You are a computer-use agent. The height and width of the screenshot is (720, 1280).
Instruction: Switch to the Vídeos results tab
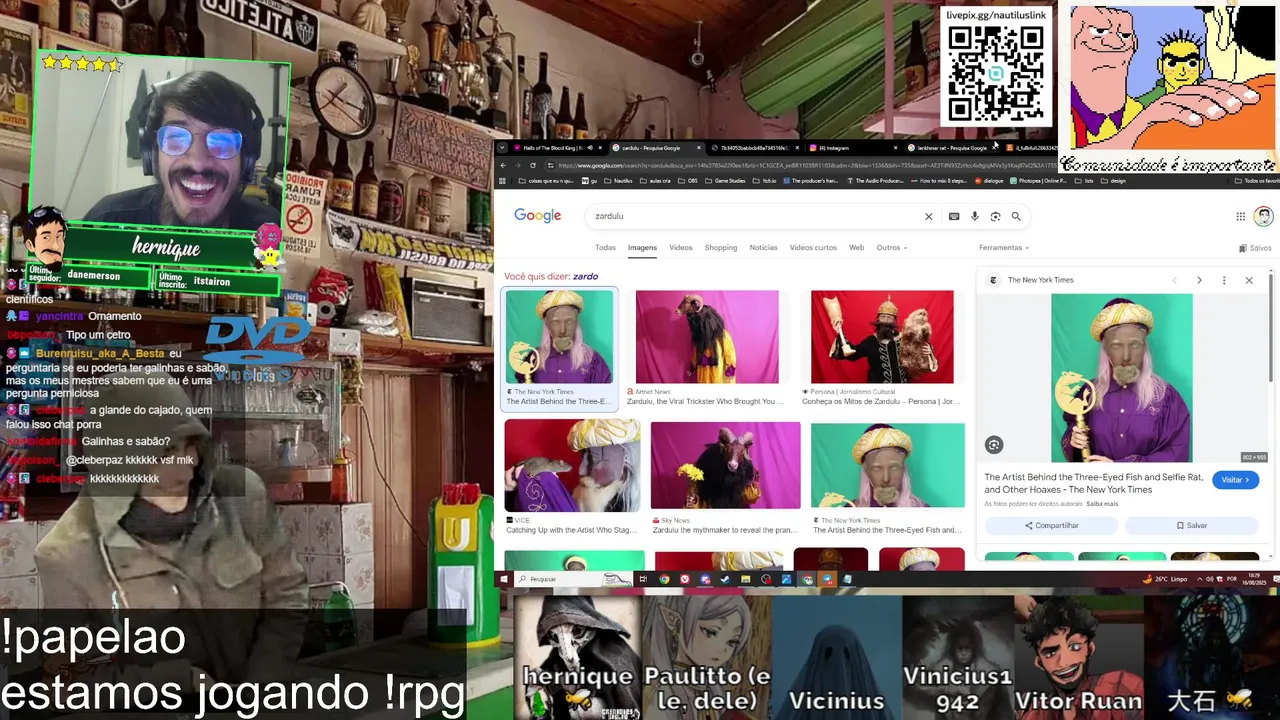coord(681,248)
